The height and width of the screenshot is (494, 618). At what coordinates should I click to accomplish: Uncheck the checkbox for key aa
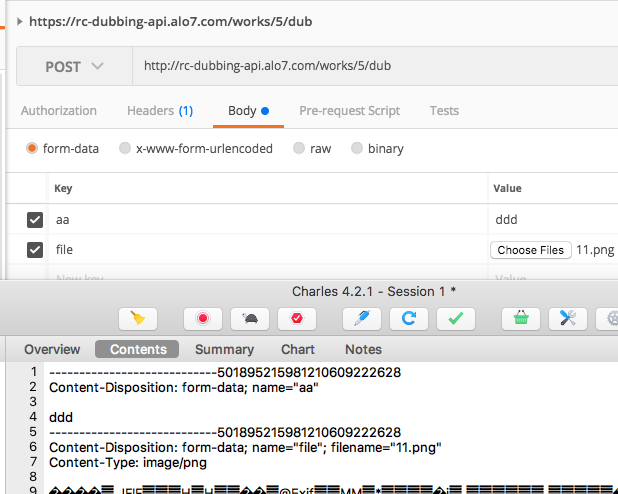coord(35,220)
